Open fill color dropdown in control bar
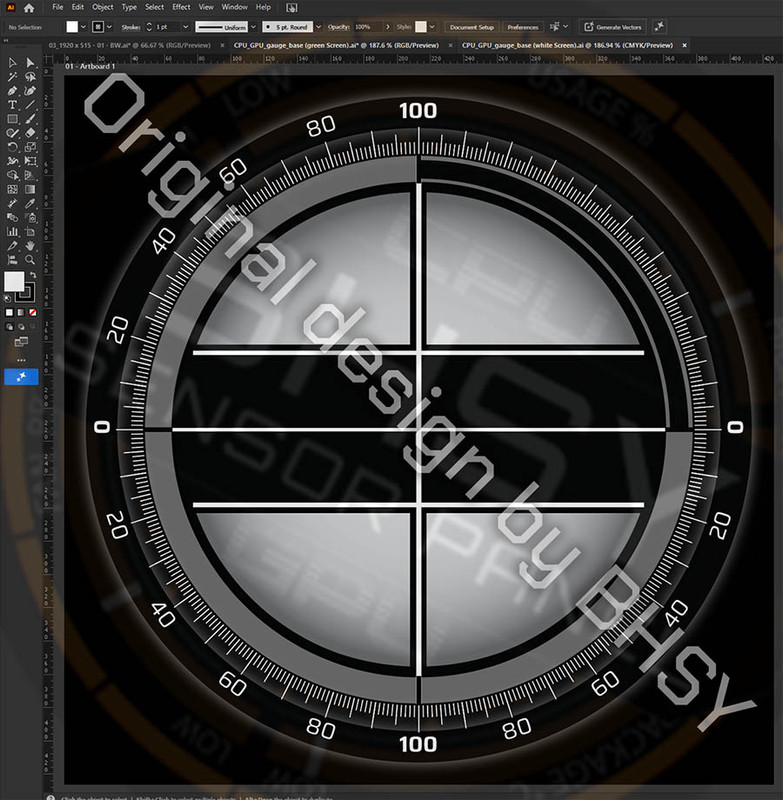This screenshot has height=800, width=783. [x=83, y=27]
